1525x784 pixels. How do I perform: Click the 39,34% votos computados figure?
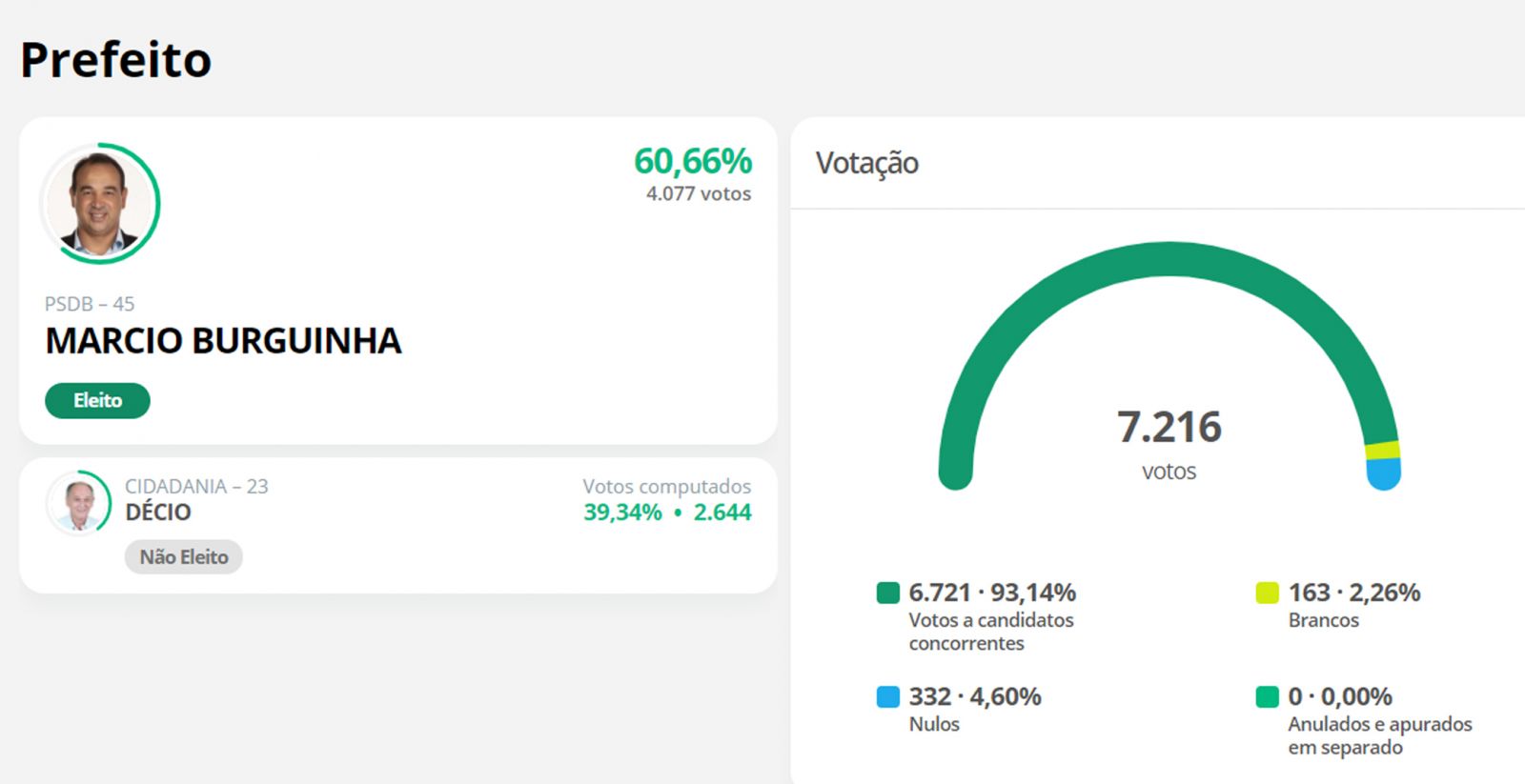tap(622, 513)
